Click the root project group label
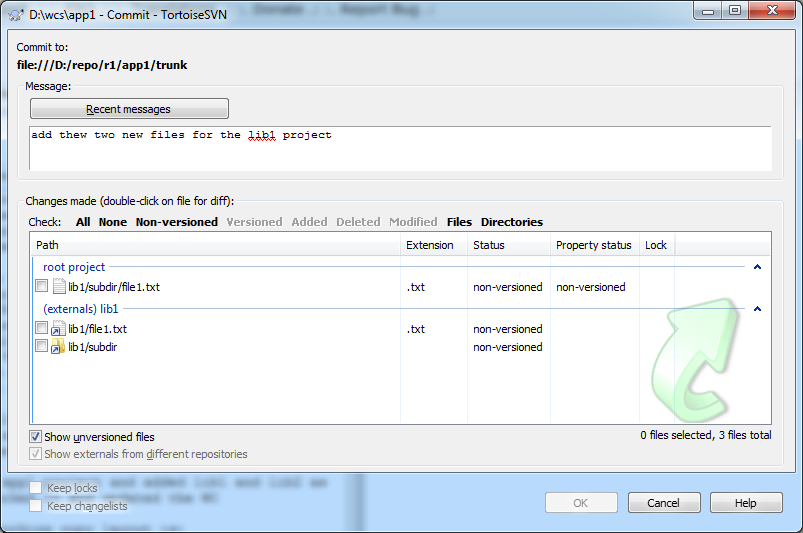 point(74,267)
